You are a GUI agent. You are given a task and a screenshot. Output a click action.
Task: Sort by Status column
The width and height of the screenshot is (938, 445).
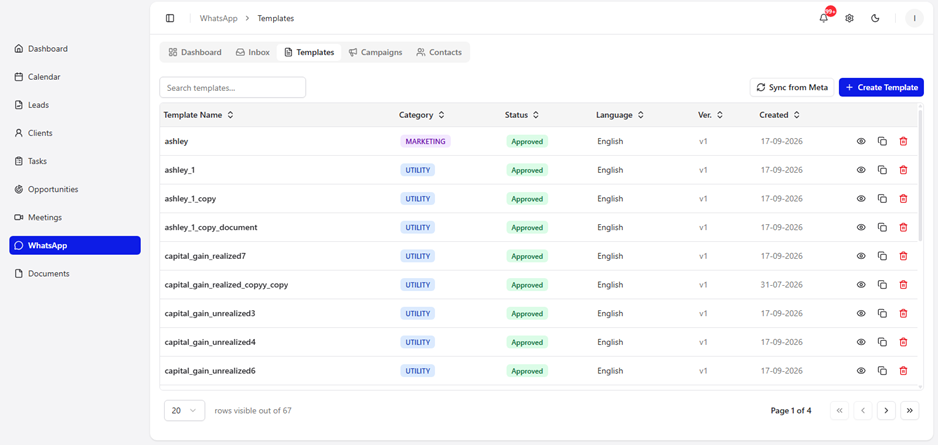click(522, 115)
